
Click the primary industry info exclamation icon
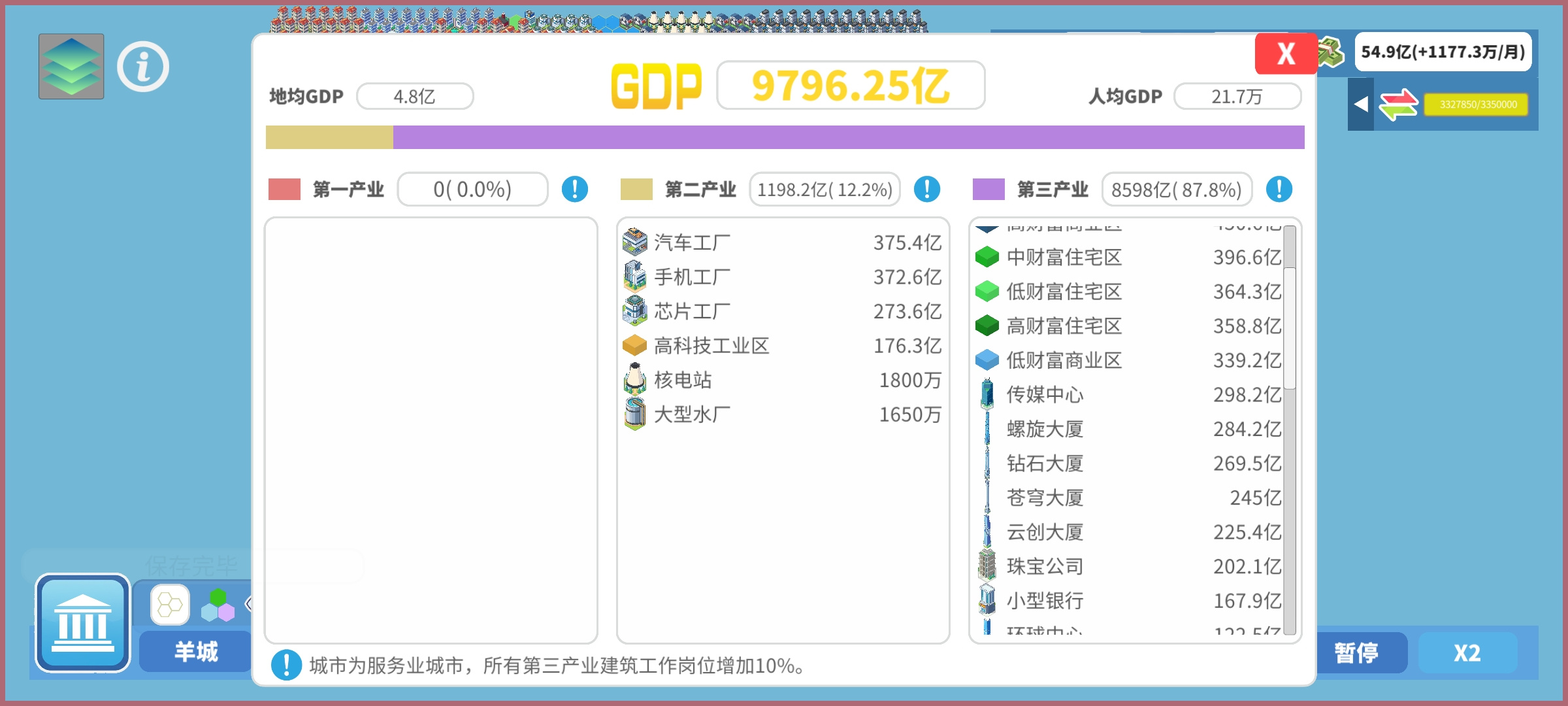575,190
